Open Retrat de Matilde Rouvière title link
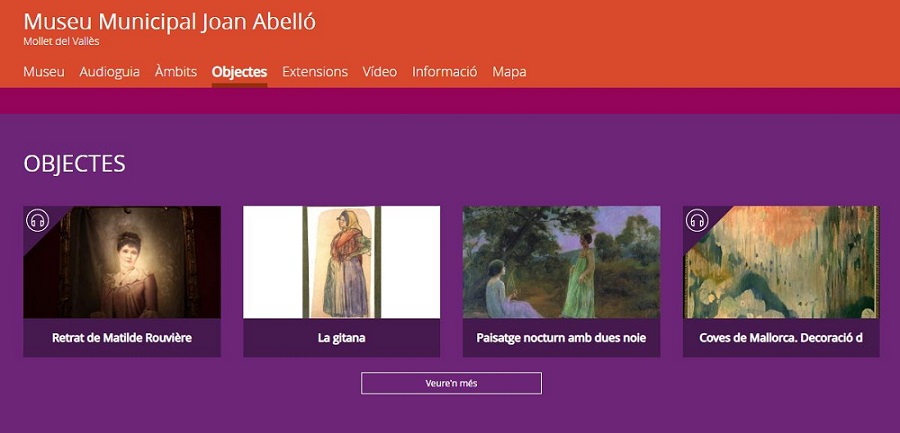 pyautogui.click(x=122, y=338)
